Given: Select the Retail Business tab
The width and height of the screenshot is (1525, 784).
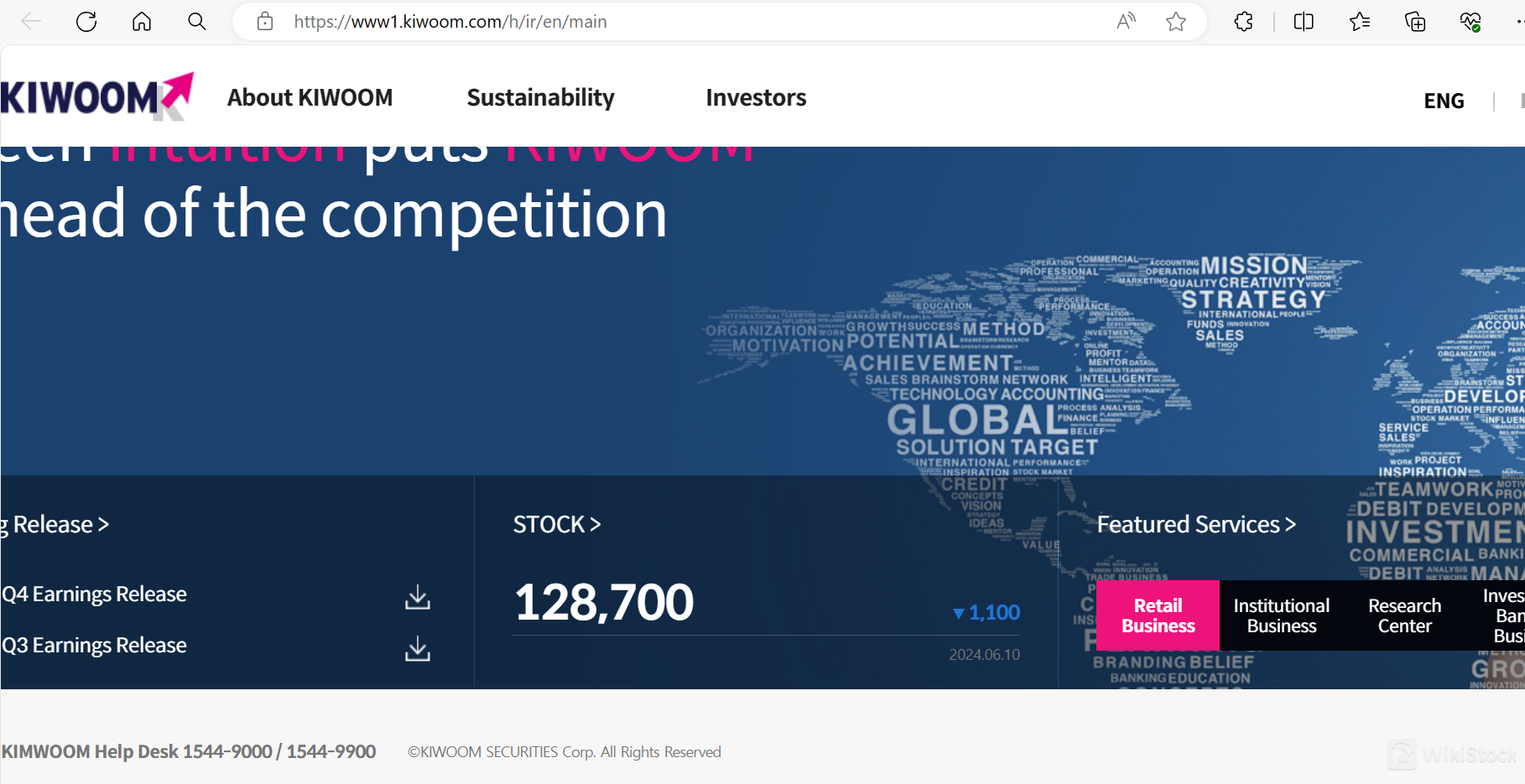Looking at the screenshot, I should (1158, 615).
